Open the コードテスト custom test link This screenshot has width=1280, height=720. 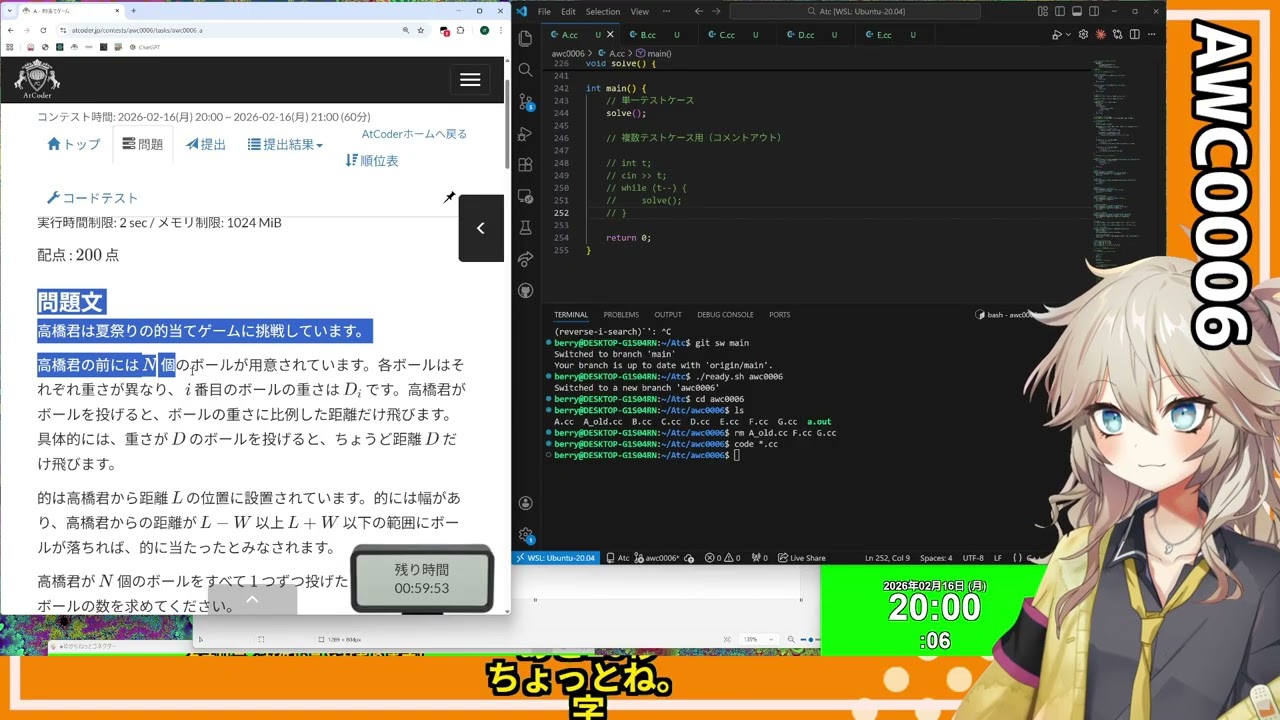click(x=92, y=198)
